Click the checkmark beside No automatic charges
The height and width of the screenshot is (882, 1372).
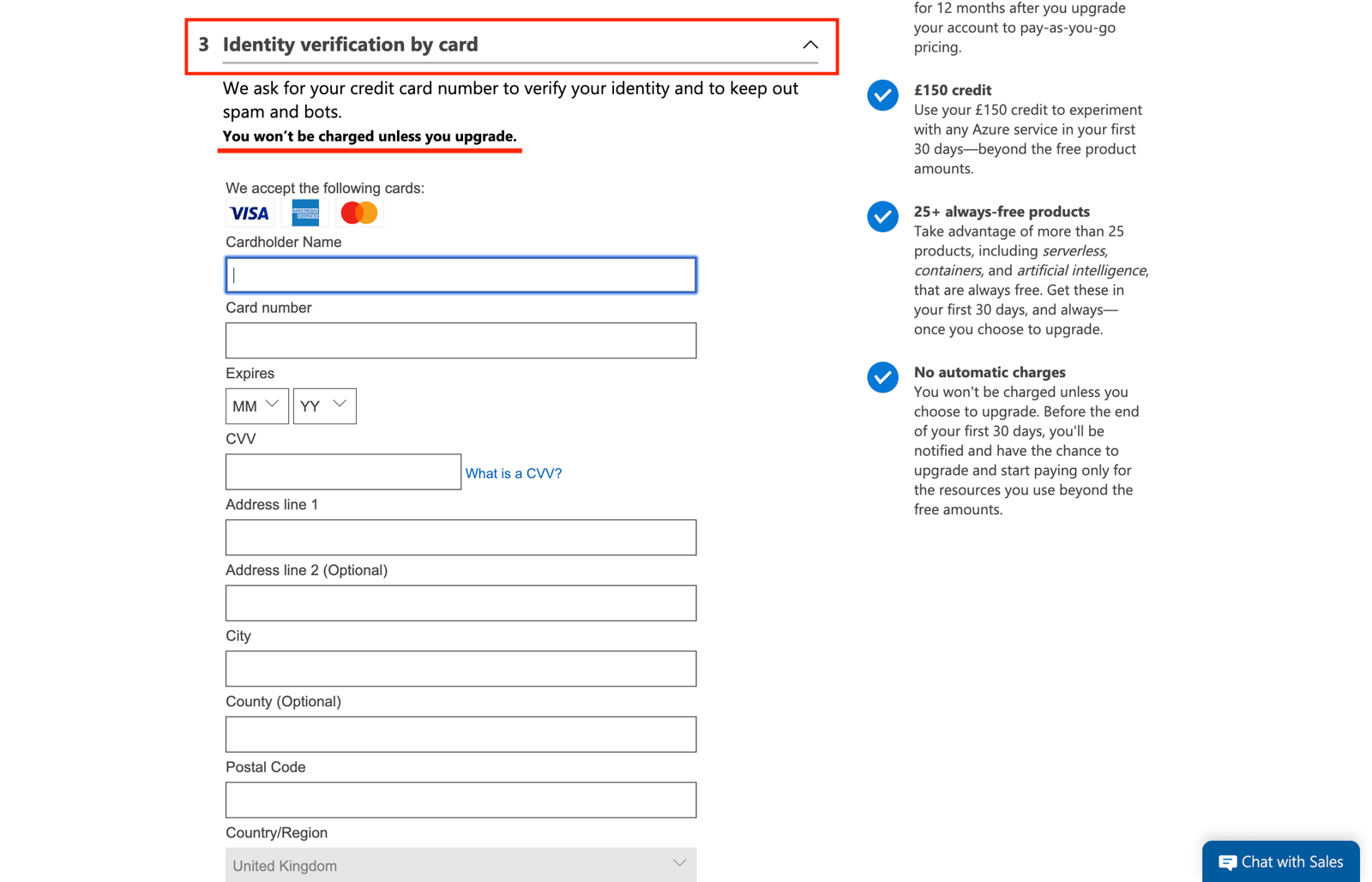pyautogui.click(x=882, y=377)
